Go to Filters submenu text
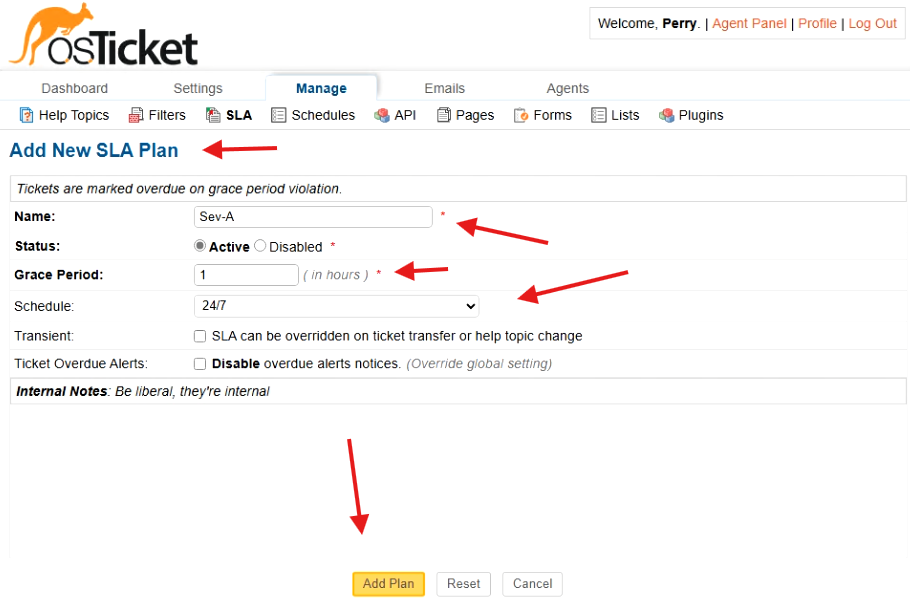 167,115
